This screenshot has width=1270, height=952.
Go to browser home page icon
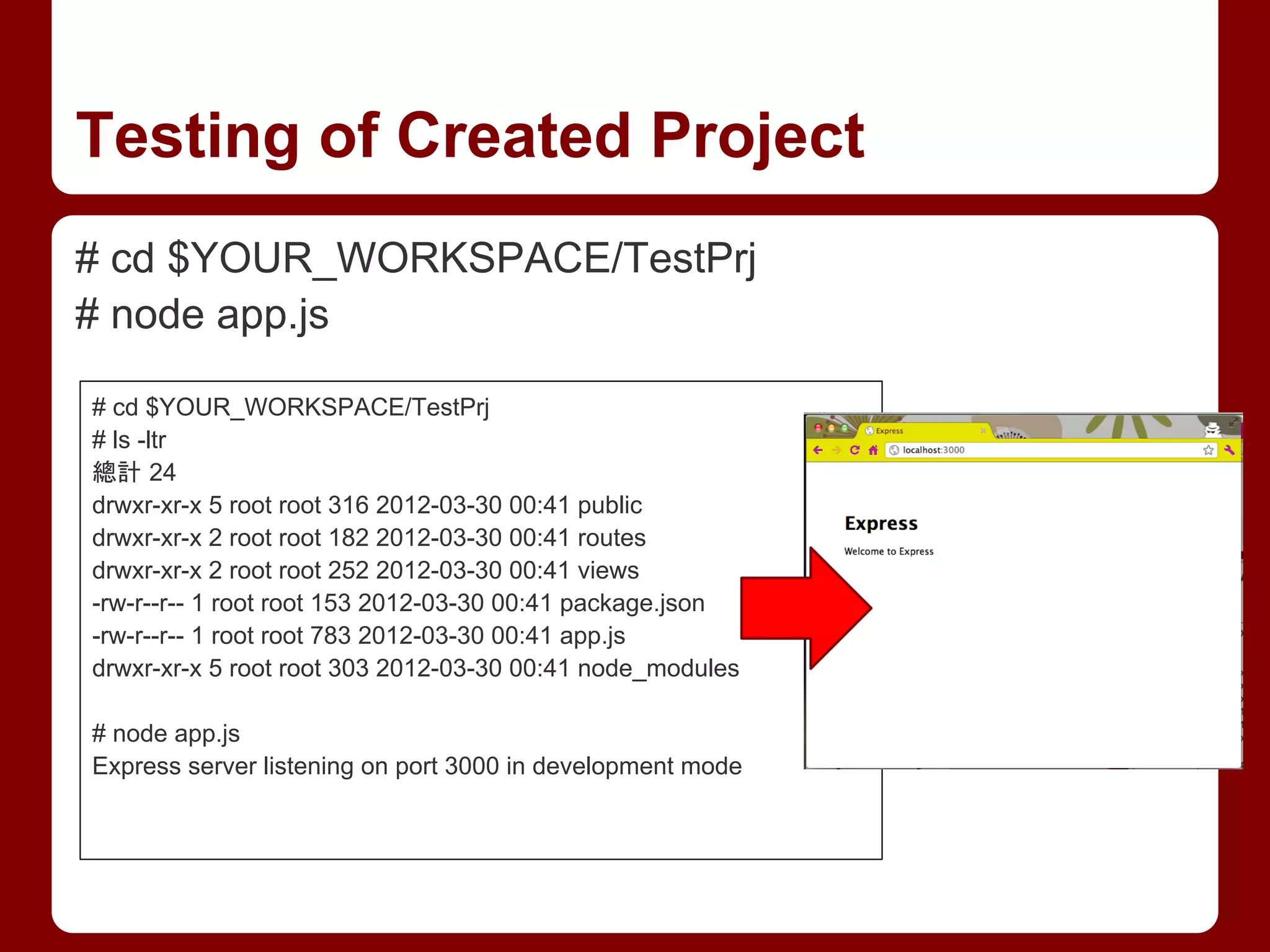[x=873, y=450]
